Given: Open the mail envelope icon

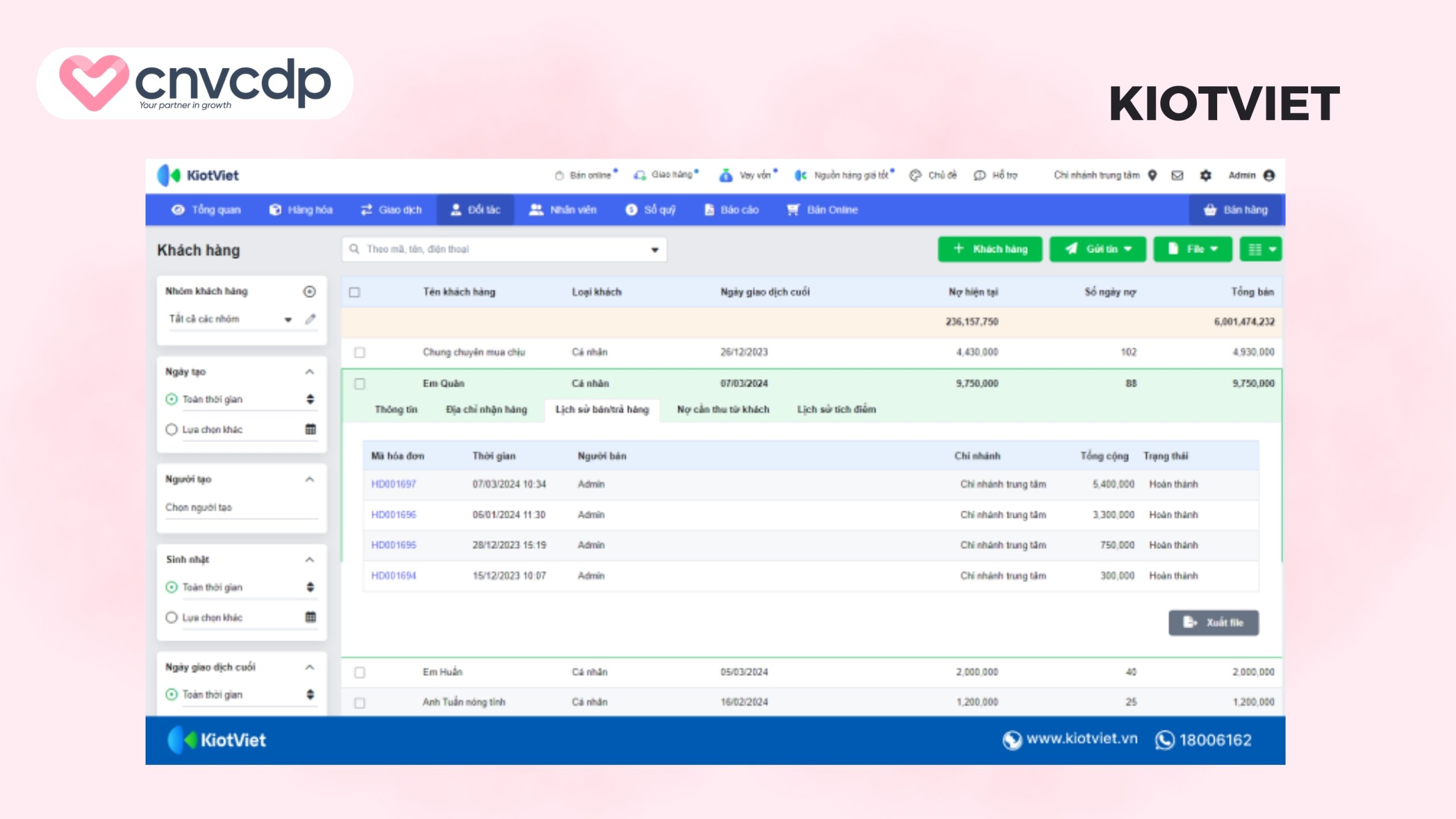Looking at the screenshot, I should coord(1177,176).
